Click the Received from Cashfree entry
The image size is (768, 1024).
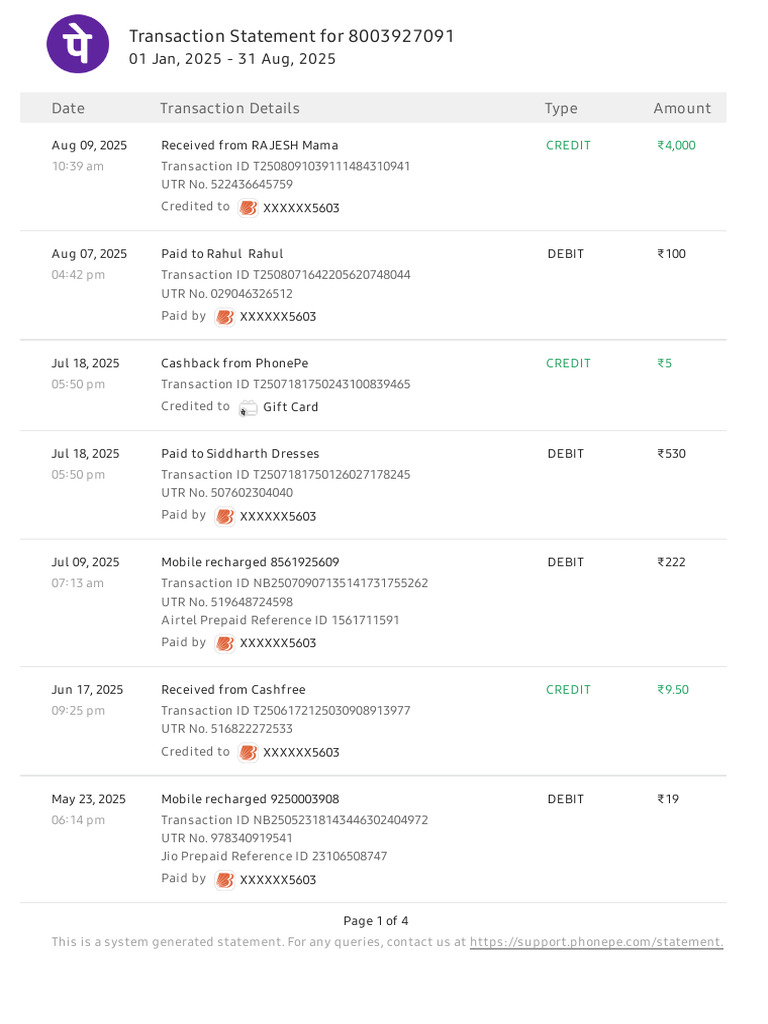pyautogui.click(x=233, y=690)
